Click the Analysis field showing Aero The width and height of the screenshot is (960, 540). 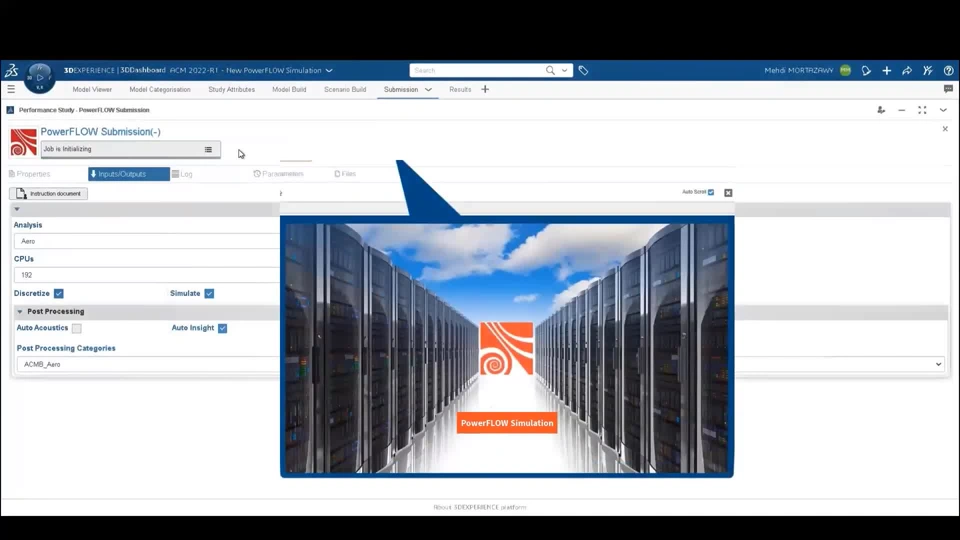[x=146, y=241]
